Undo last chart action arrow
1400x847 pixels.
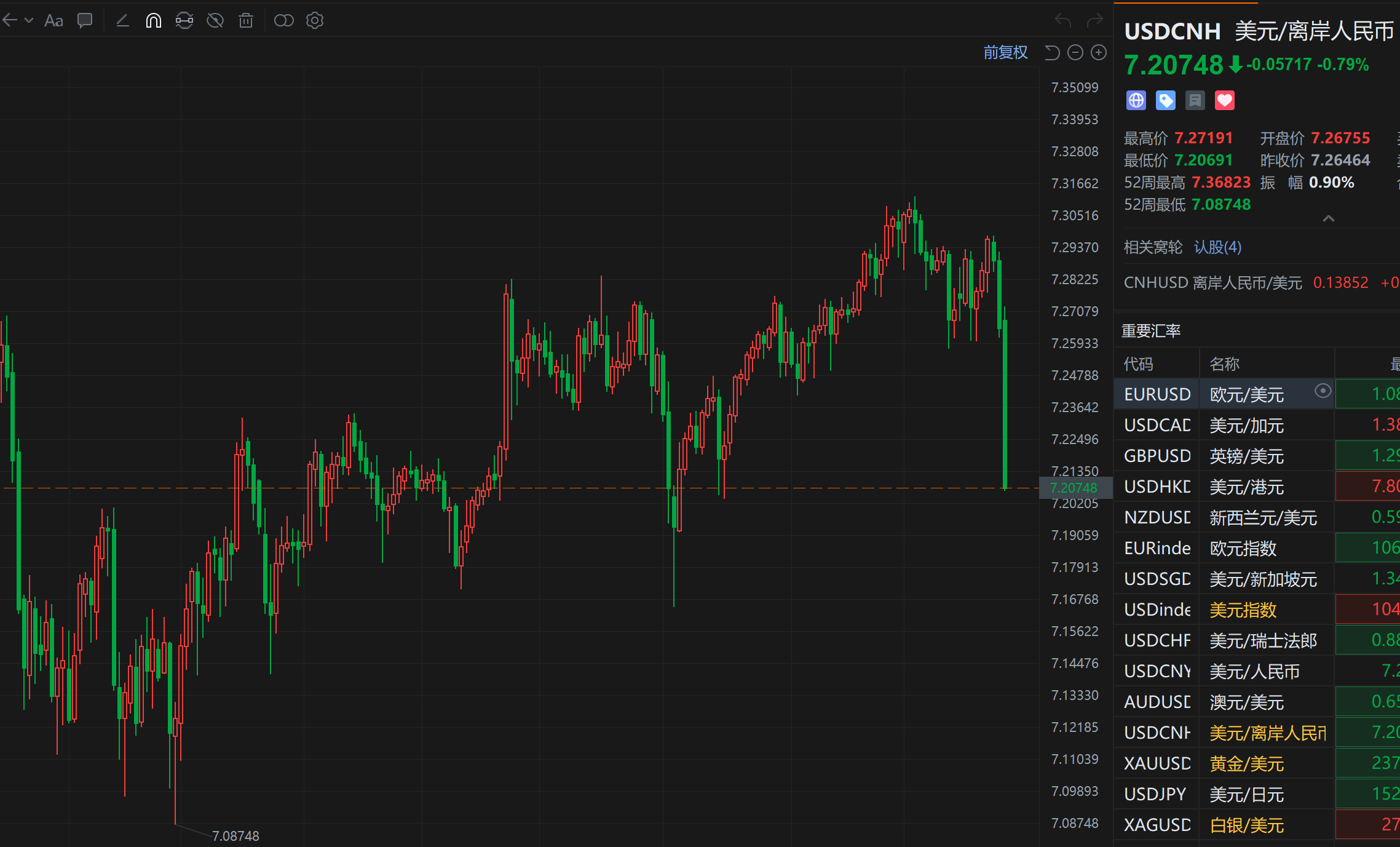1063,21
